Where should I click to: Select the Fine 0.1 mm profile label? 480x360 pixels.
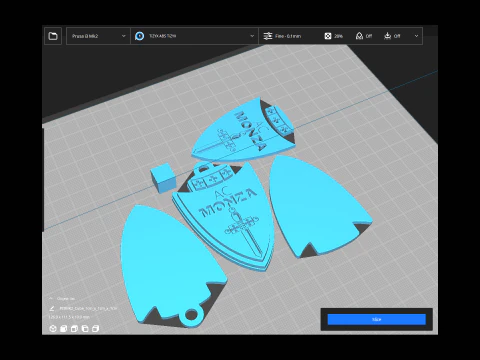(x=288, y=36)
